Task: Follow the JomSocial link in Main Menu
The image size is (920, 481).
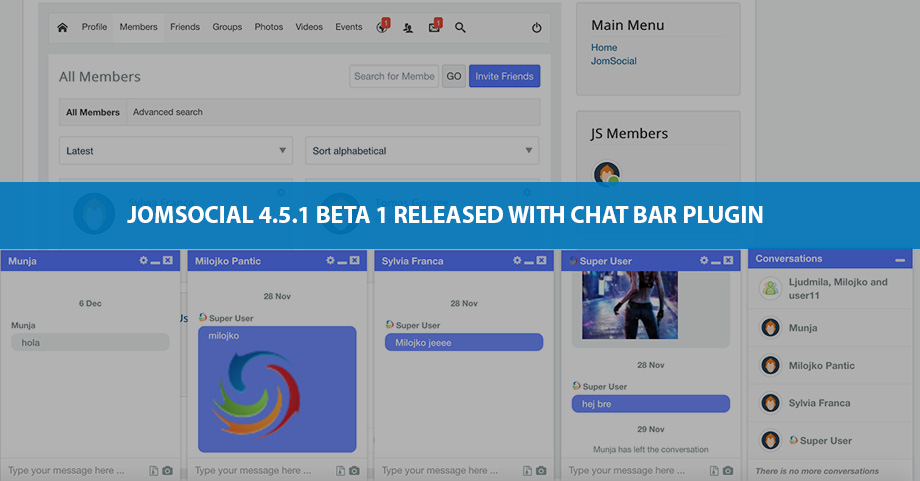Action: 613,61
